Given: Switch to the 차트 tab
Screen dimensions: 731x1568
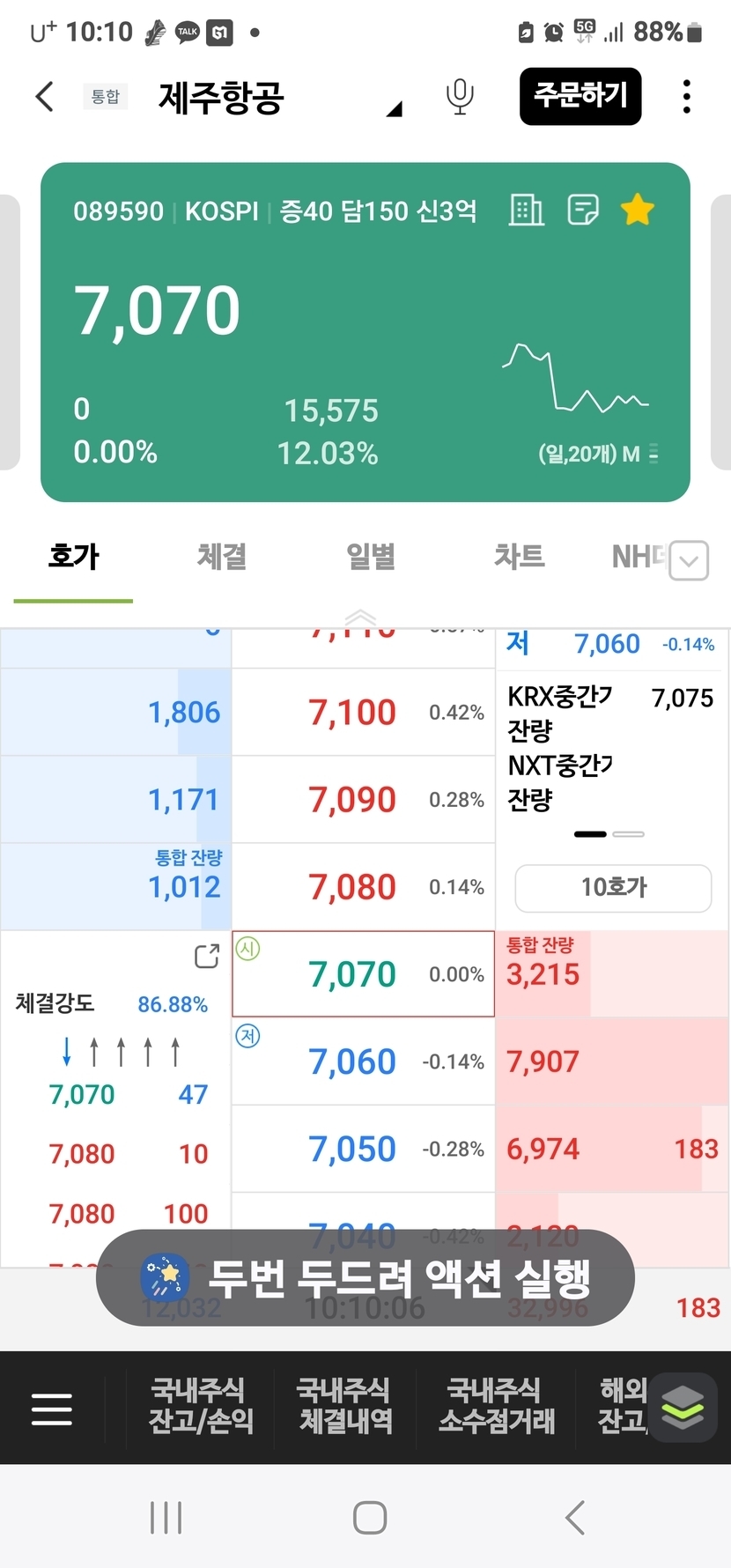Looking at the screenshot, I should point(519,557).
